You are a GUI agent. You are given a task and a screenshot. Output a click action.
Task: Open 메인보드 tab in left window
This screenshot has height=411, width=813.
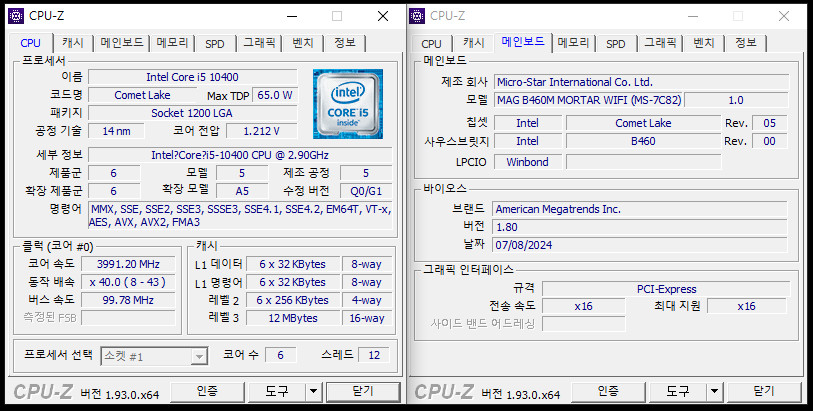122,43
